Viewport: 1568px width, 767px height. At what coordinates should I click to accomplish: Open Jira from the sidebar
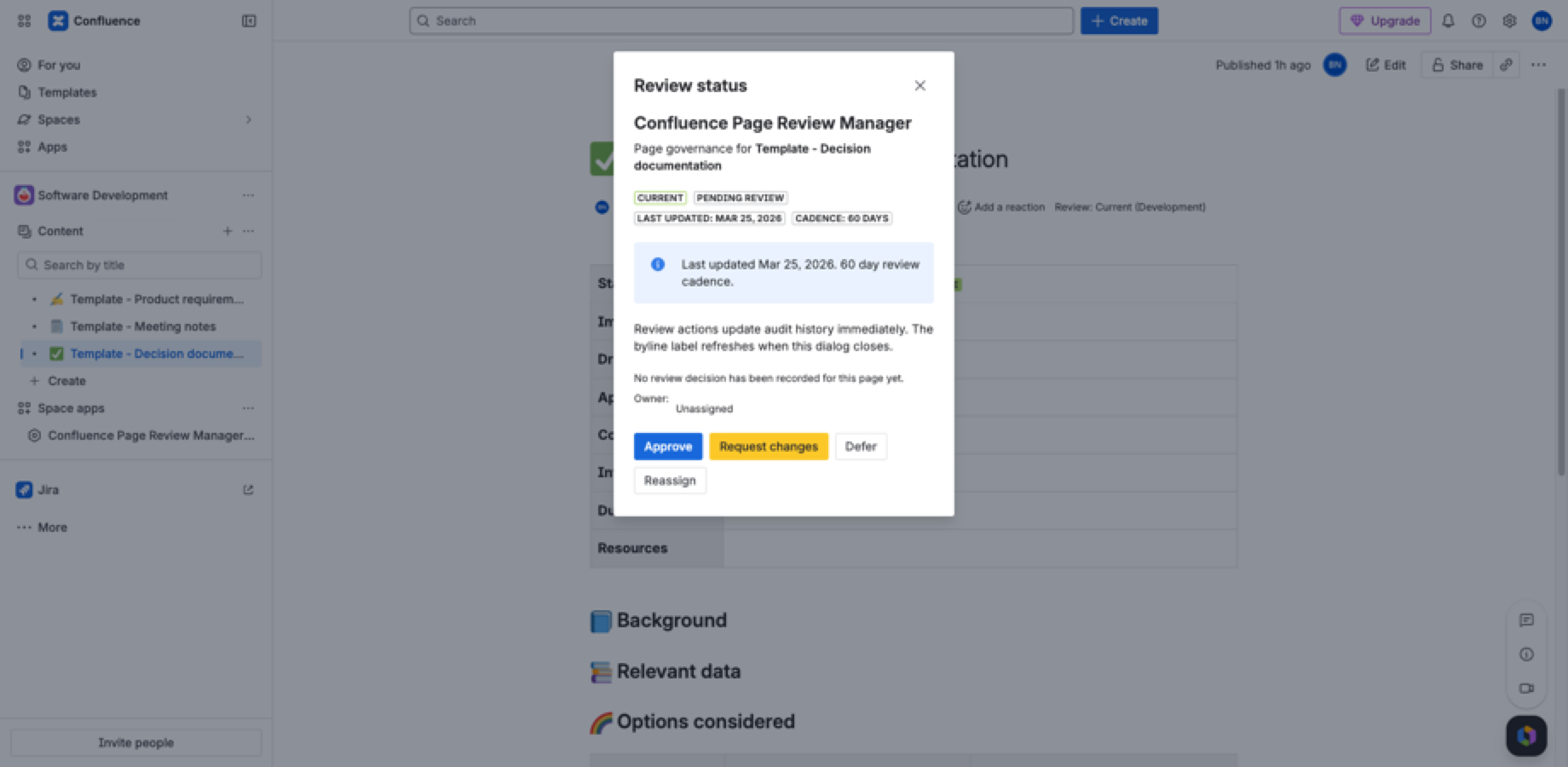pos(49,489)
